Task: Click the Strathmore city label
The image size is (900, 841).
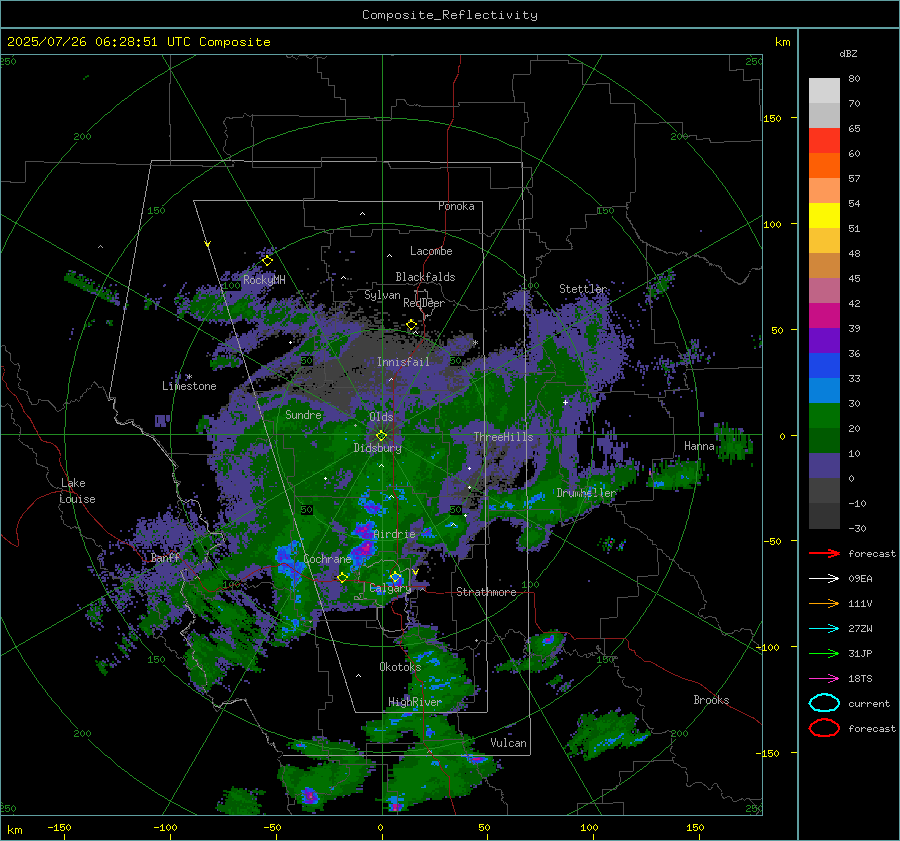Action: click(x=486, y=592)
